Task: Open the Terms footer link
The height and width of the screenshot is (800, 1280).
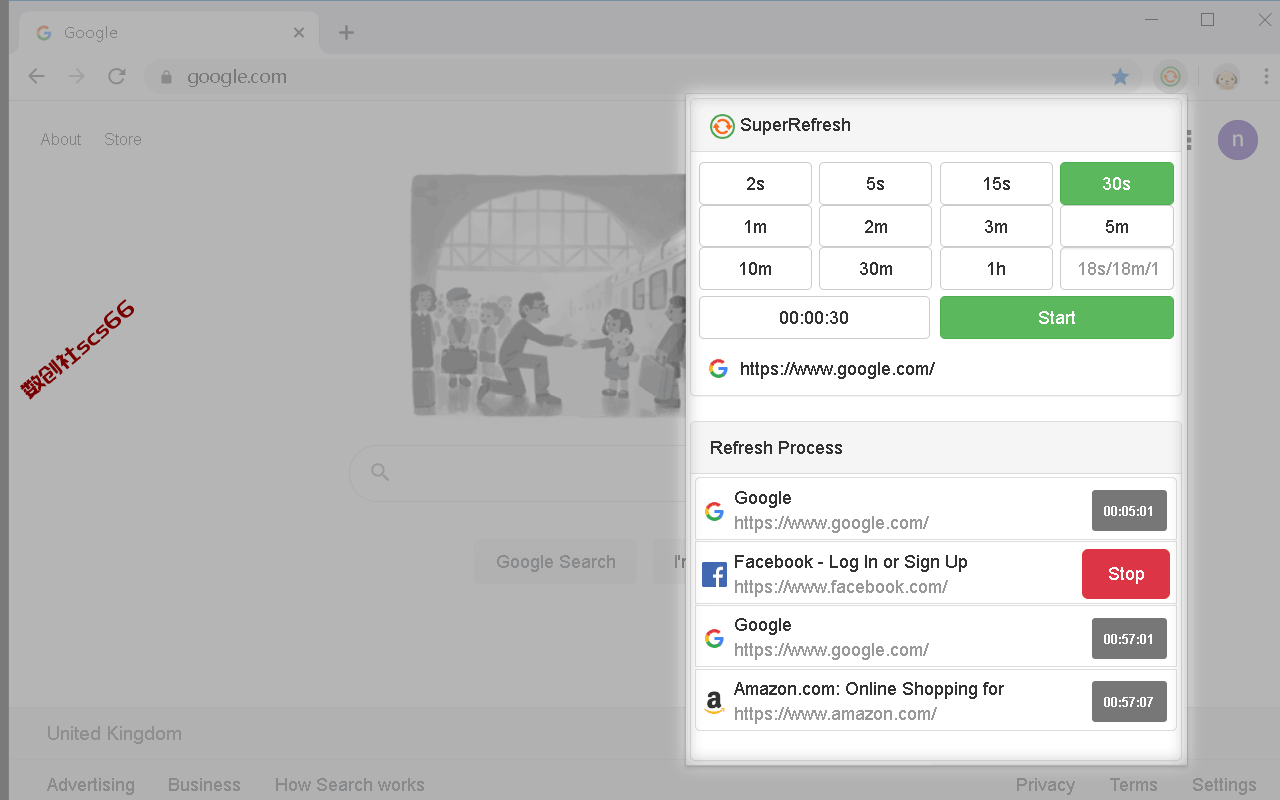Action: click(1134, 785)
